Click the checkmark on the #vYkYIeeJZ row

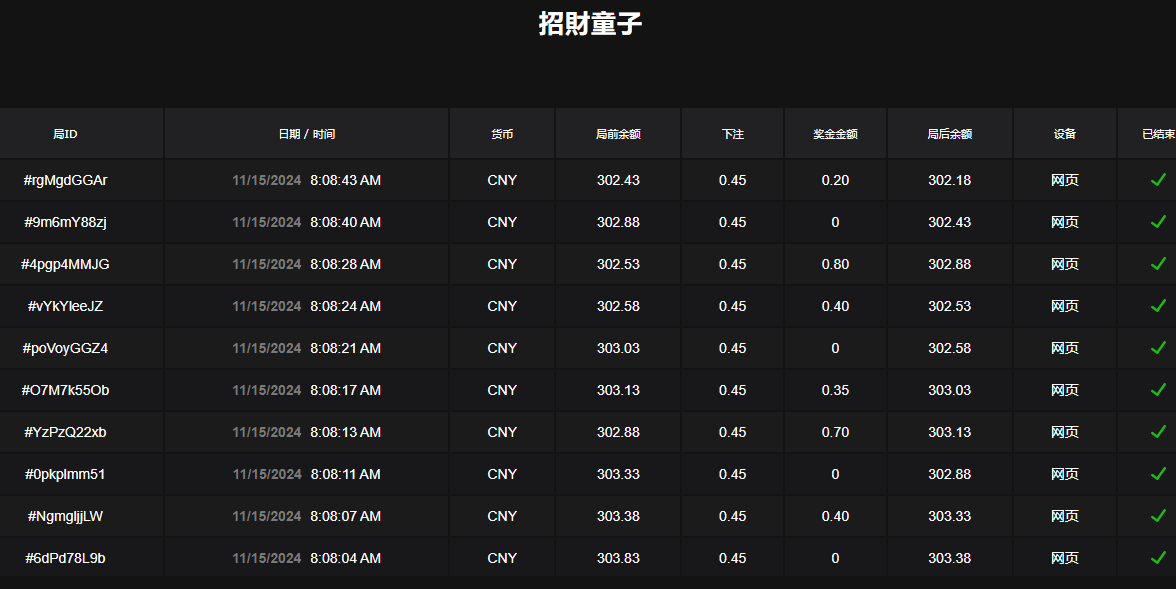1160,306
